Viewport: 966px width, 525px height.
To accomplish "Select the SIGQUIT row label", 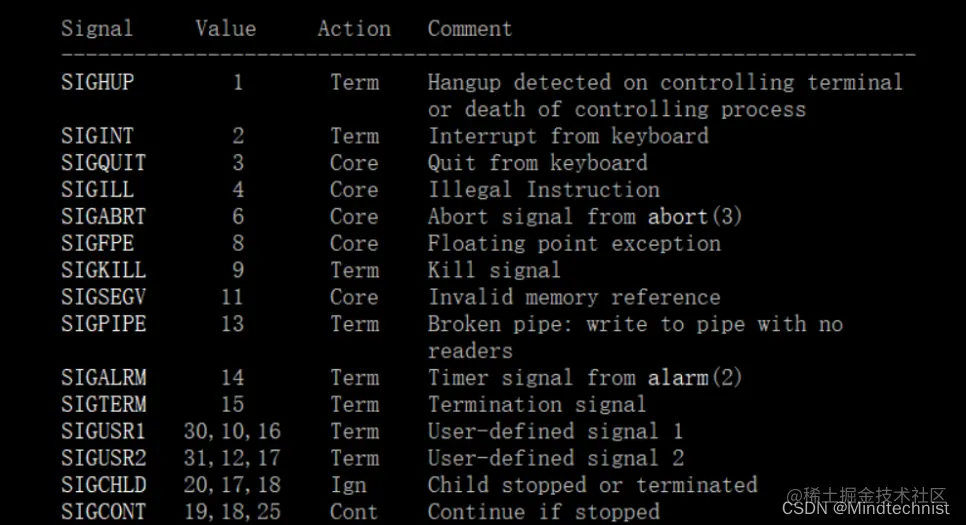I will coord(103,163).
